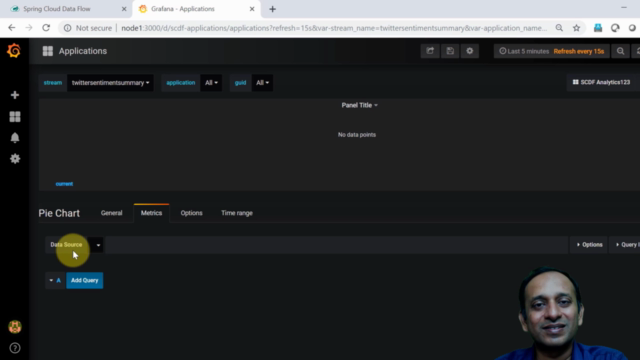Open the Applications dashboard title picker

coord(83,51)
